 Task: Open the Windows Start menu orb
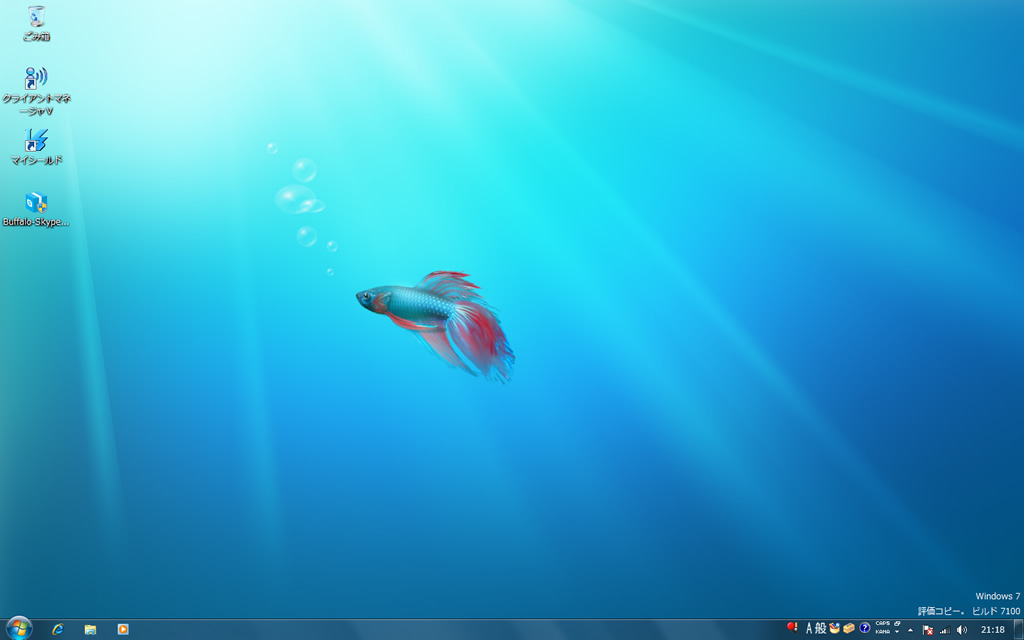[x=18, y=629]
